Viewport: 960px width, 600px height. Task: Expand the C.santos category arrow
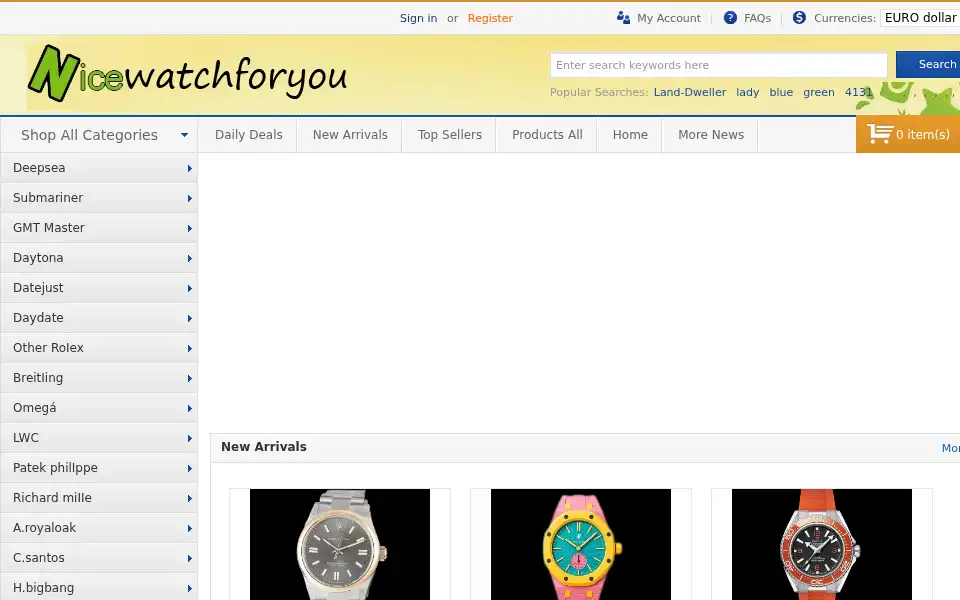point(190,558)
